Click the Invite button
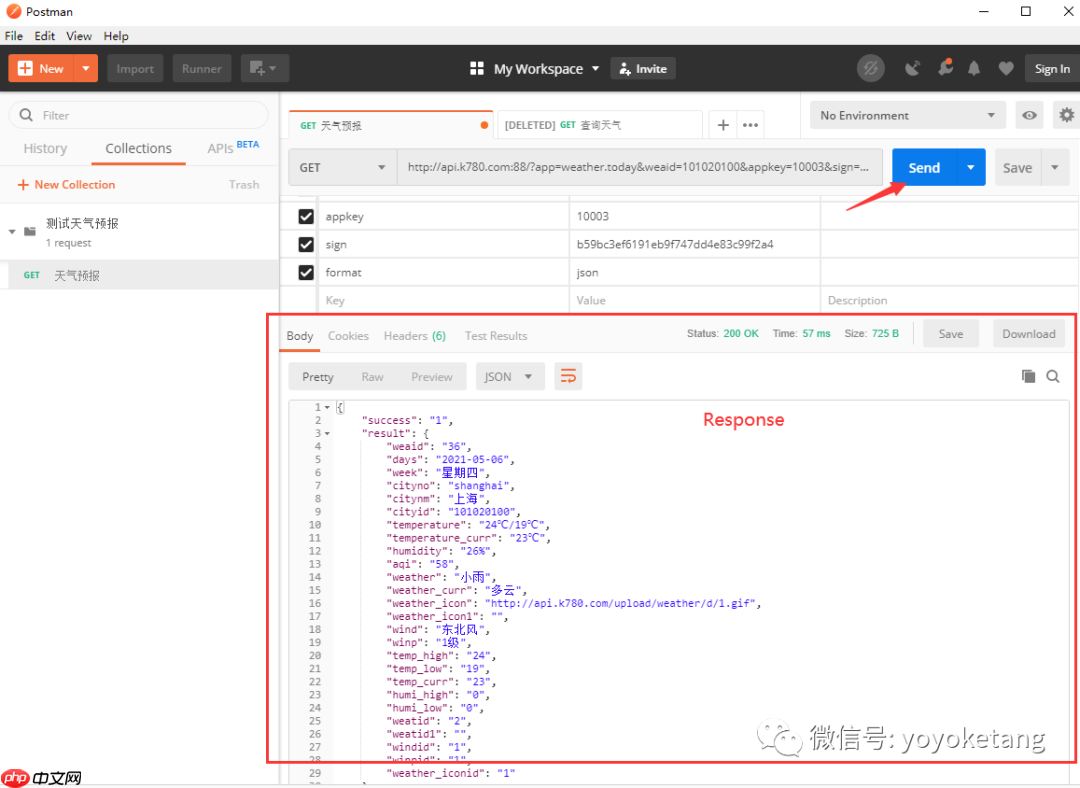This screenshot has width=1080, height=788. tap(643, 68)
